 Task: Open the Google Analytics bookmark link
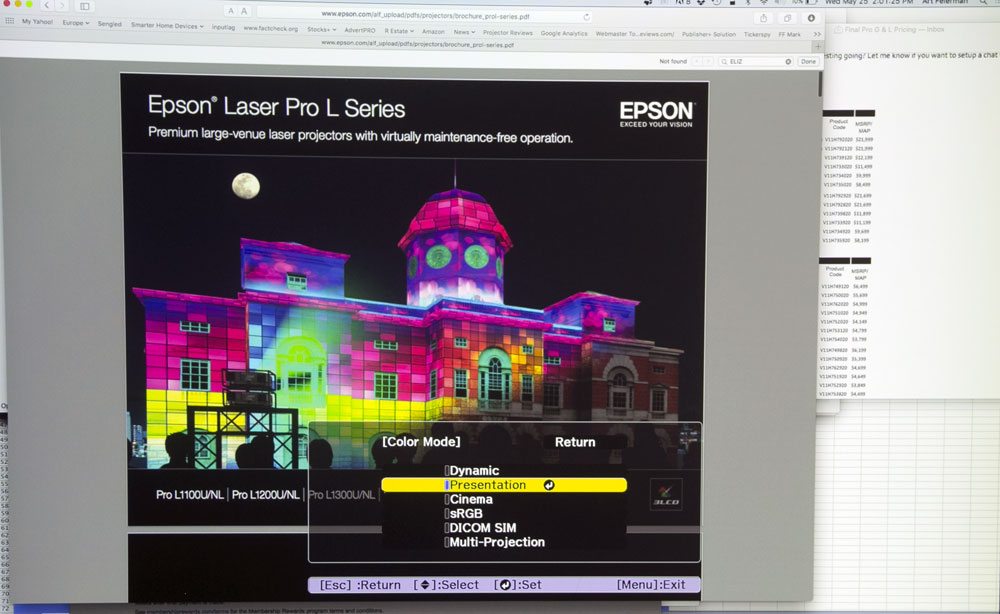[564, 33]
